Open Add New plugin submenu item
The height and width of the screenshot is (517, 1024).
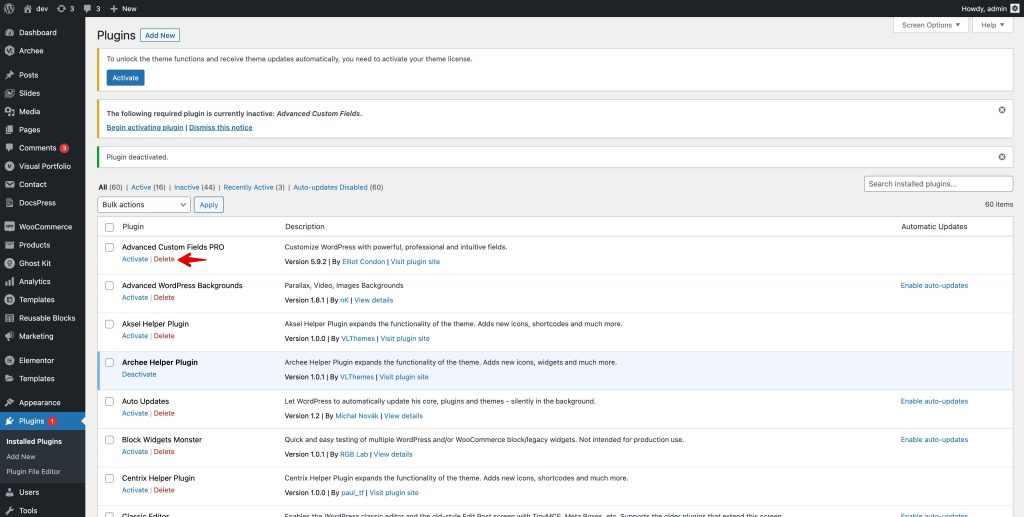21,457
